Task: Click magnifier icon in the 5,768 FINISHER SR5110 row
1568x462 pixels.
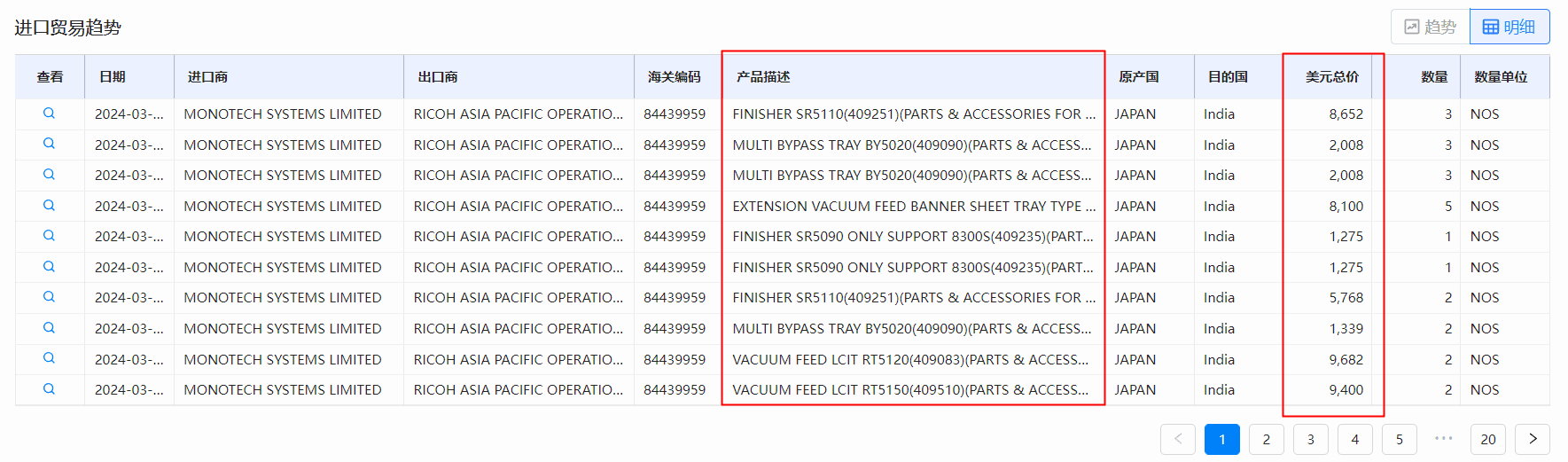Action: coord(50,297)
